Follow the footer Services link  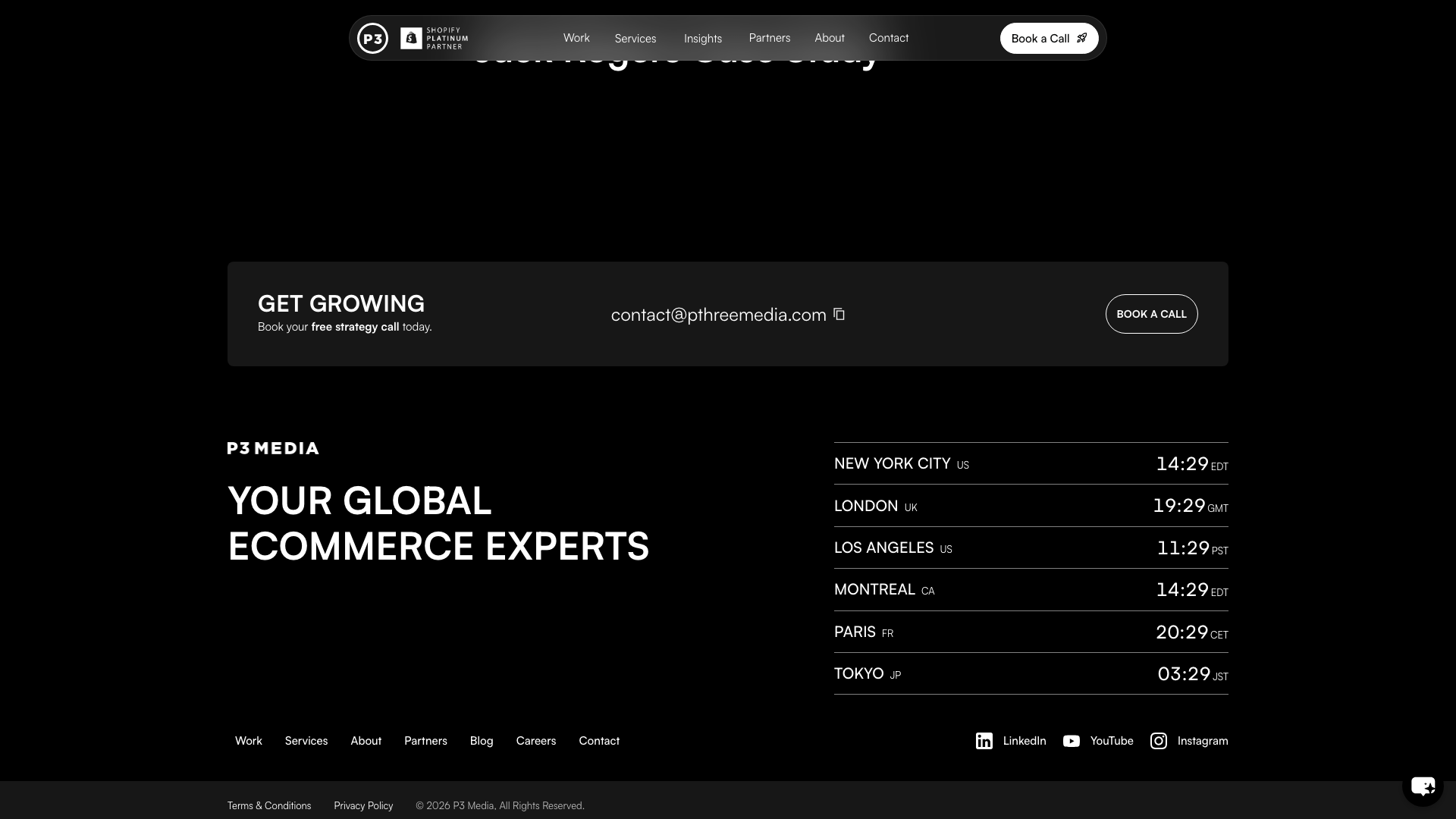[306, 741]
